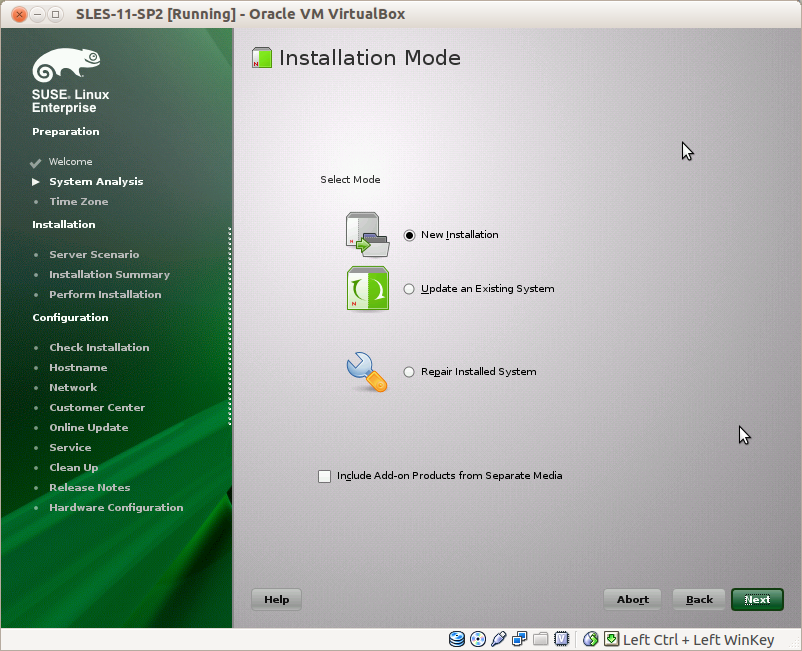Image resolution: width=802 pixels, height=651 pixels.
Task: Click the Select Mode label
Action: click(350, 179)
